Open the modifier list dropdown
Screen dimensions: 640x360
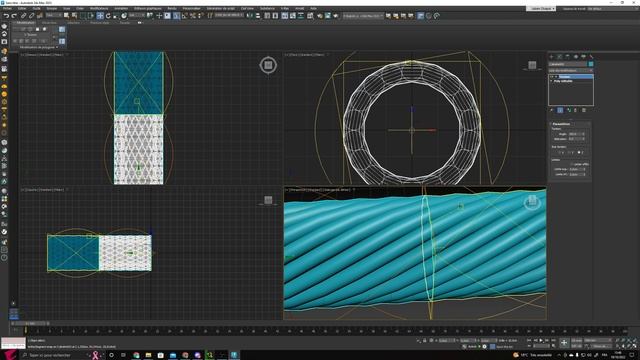pos(571,70)
